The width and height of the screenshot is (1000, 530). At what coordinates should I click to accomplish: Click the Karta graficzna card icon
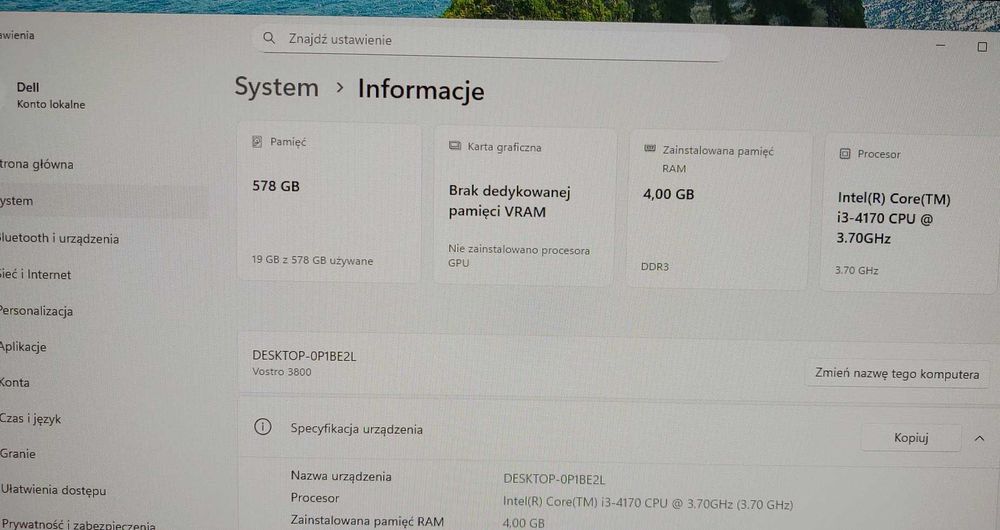[455, 146]
